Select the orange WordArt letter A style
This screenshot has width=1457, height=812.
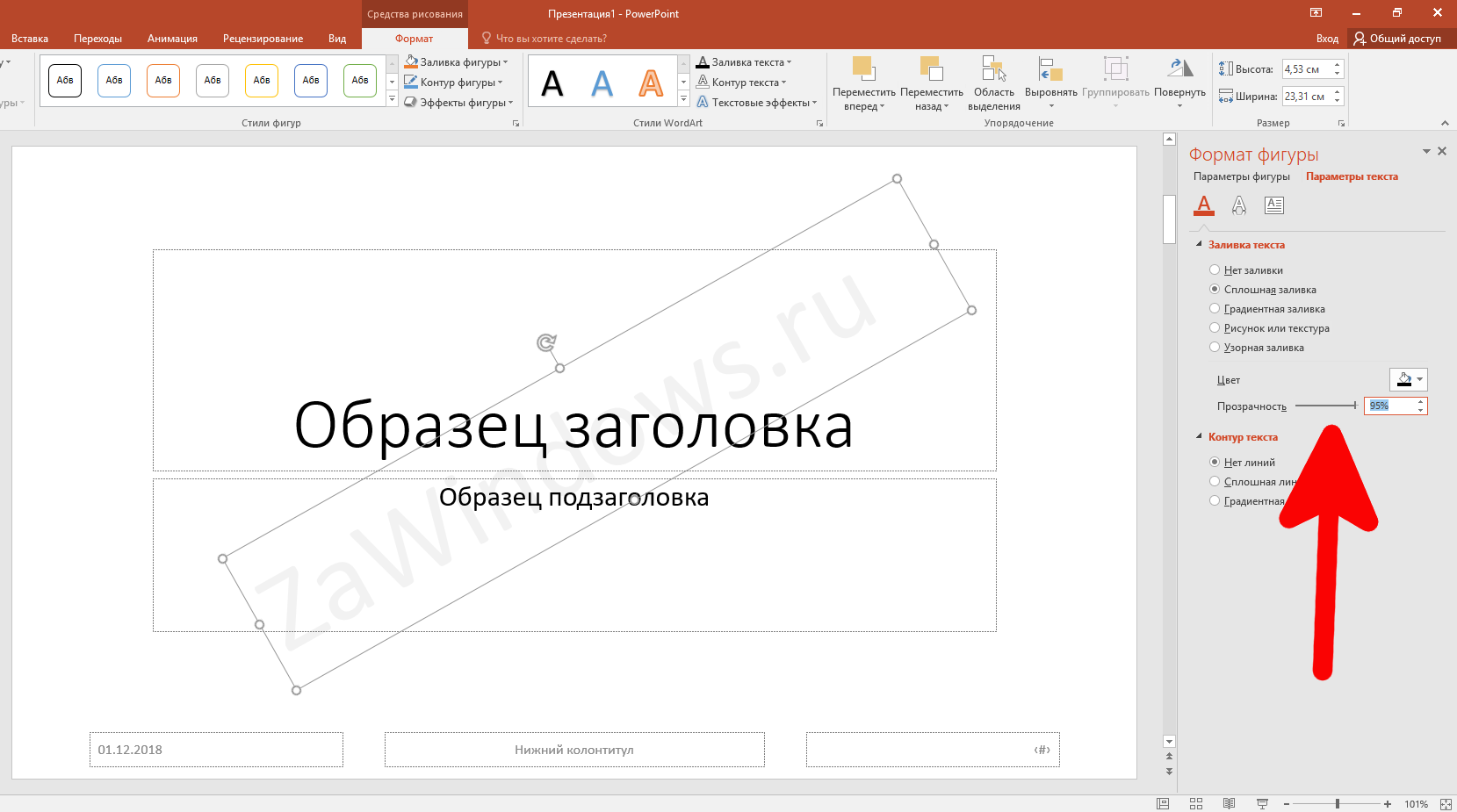click(651, 83)
